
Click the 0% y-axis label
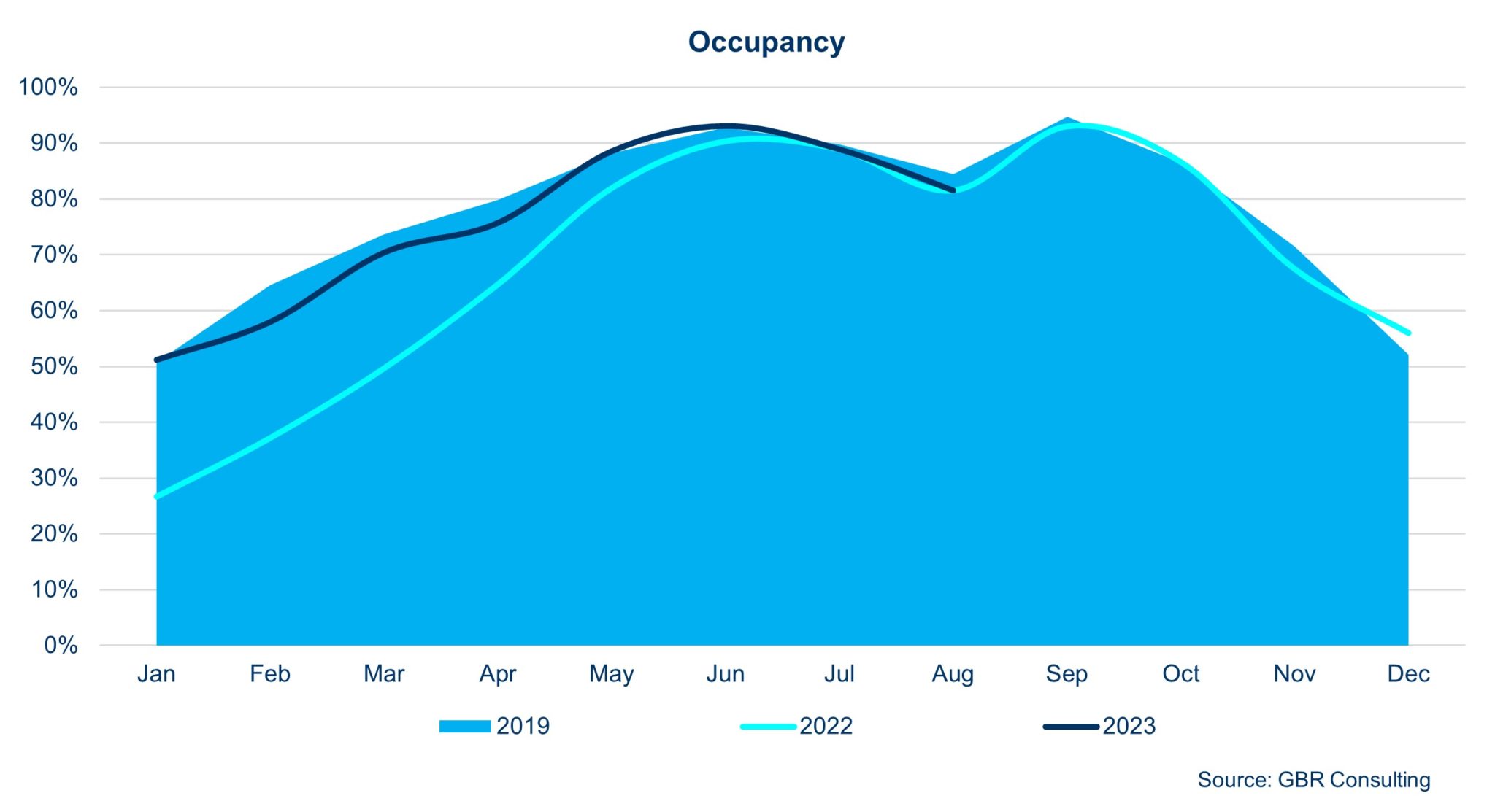tap(61, 645)
